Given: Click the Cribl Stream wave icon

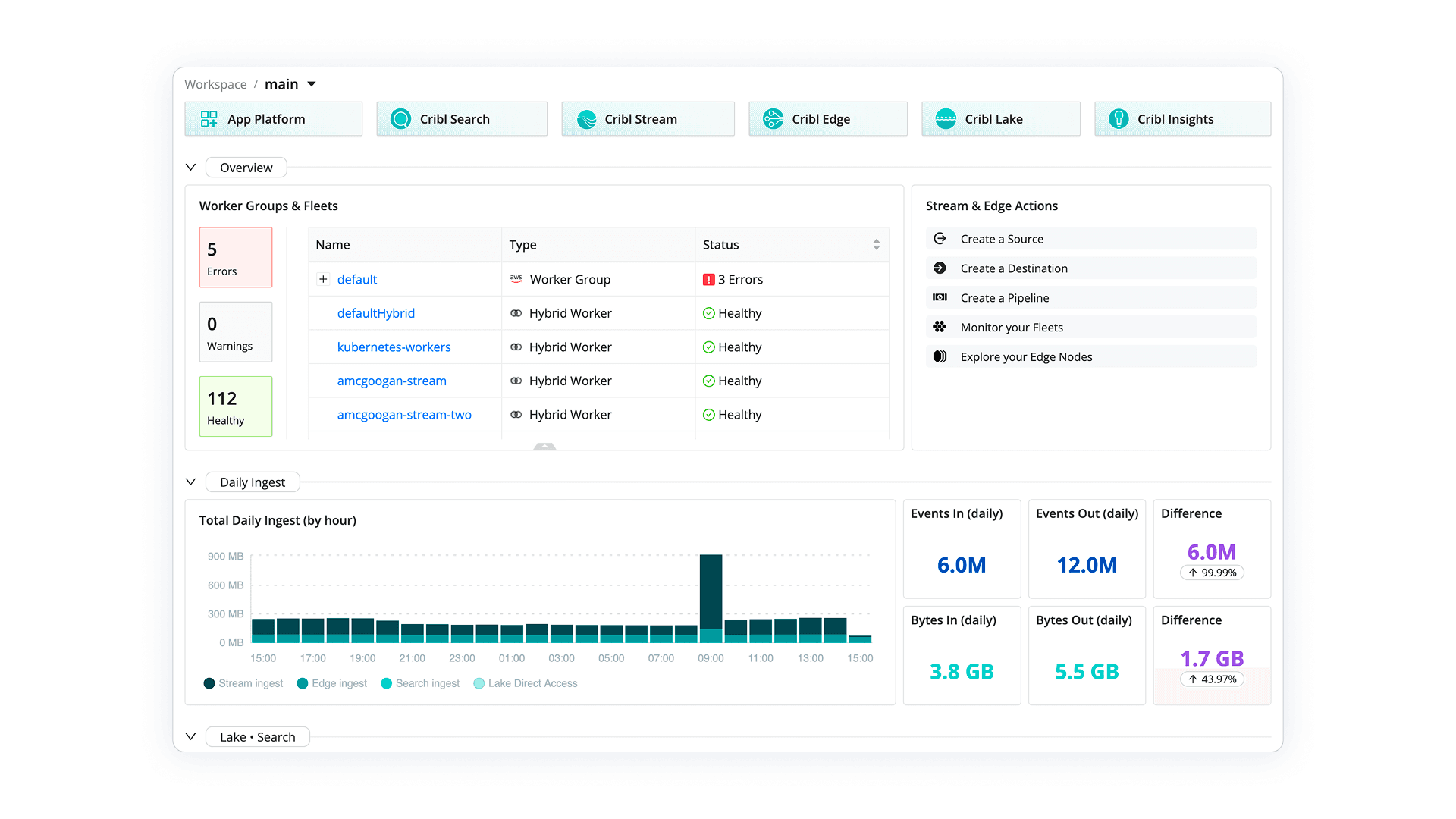Looking at the screenshot, I should click(x=586, y=119).
